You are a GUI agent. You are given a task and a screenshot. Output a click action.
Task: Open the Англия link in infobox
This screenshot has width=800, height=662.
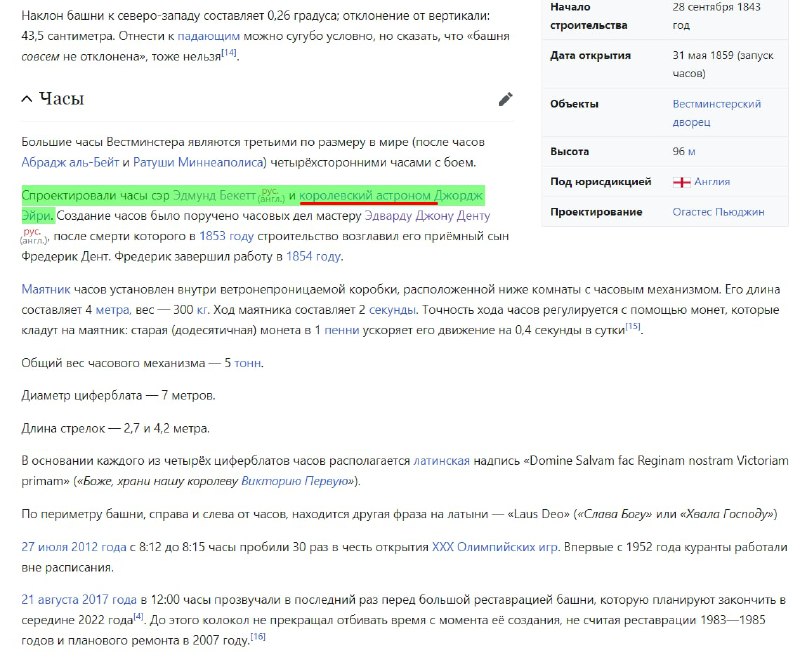click(x=712, y=182)
